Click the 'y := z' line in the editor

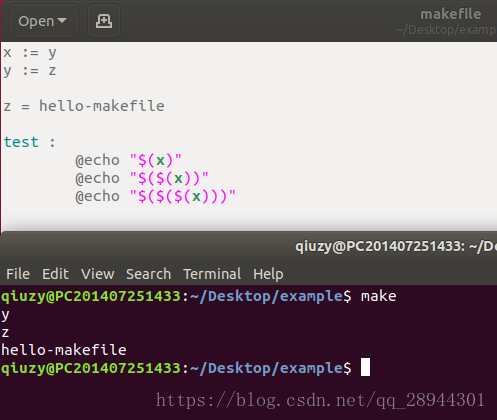point(30,71)
